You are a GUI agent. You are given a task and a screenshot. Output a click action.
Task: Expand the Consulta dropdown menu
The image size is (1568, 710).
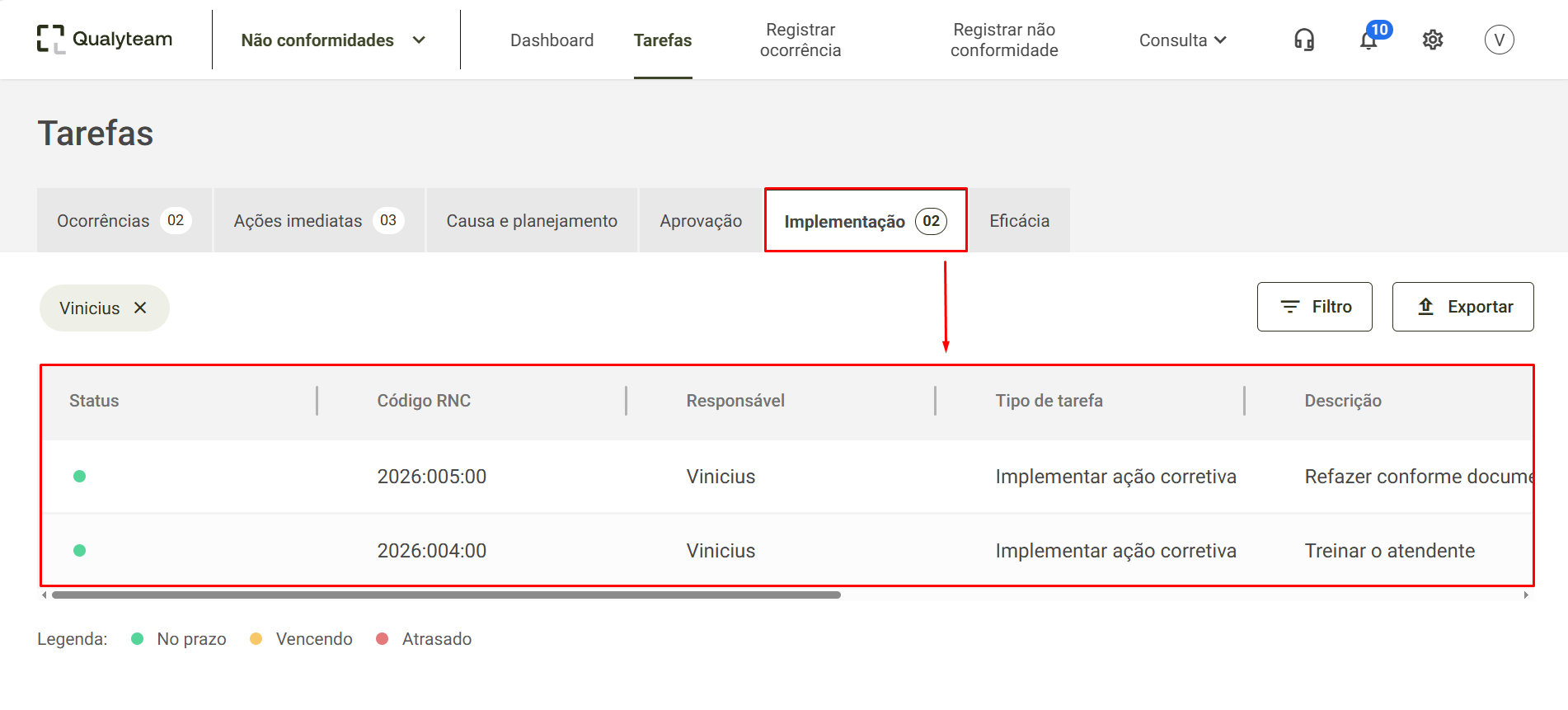1182,40
